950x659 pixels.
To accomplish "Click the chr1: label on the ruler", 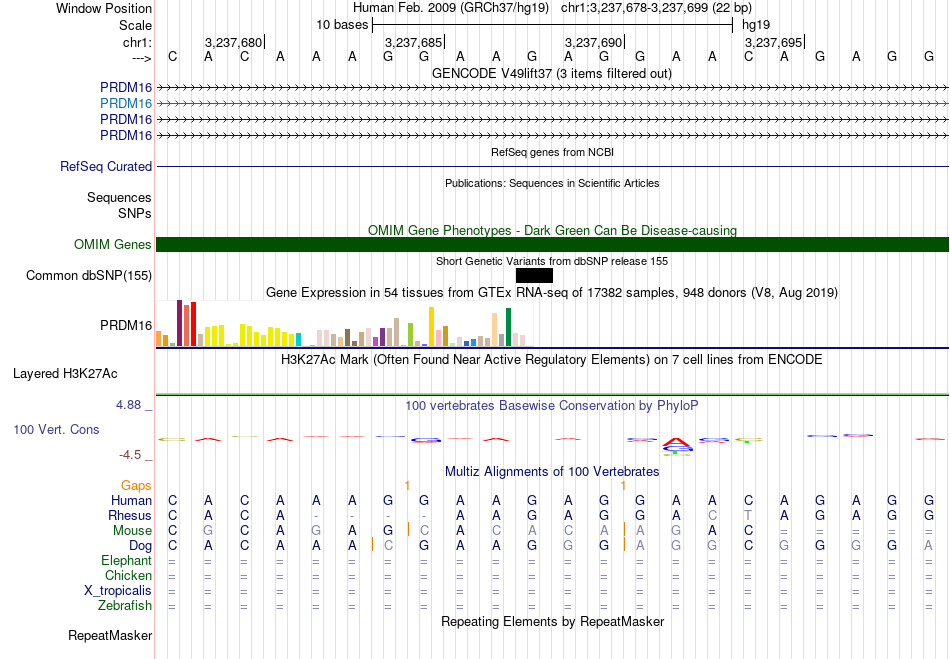I will coord(137,42).
